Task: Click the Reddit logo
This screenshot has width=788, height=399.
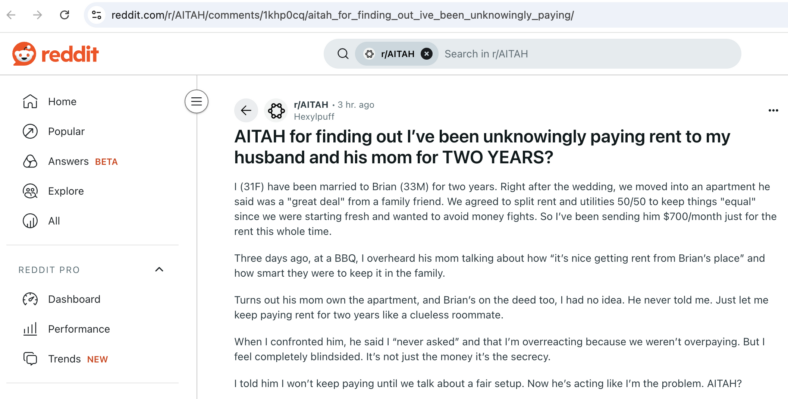Action: 55,54
